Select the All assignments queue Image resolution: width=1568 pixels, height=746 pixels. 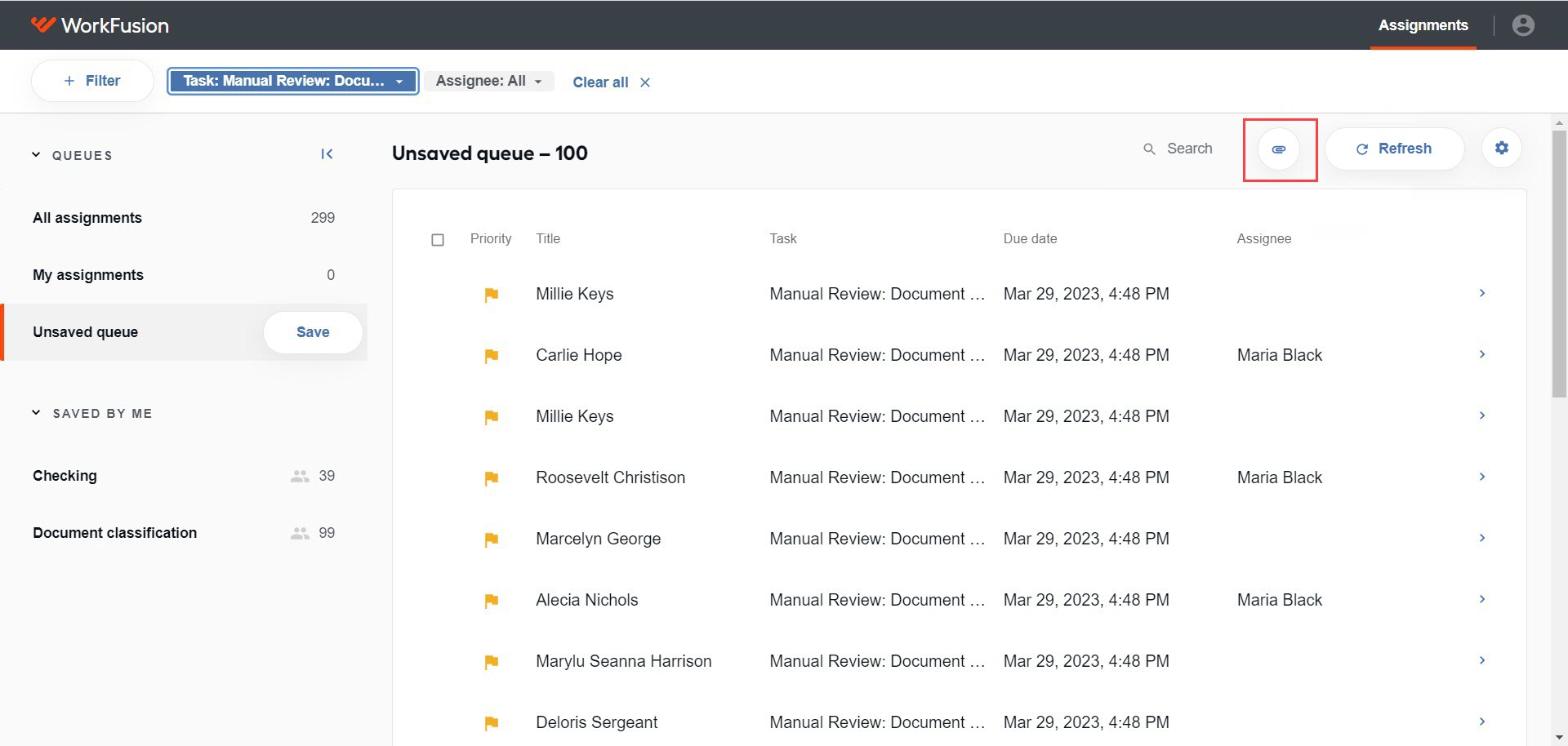point(184,218)
